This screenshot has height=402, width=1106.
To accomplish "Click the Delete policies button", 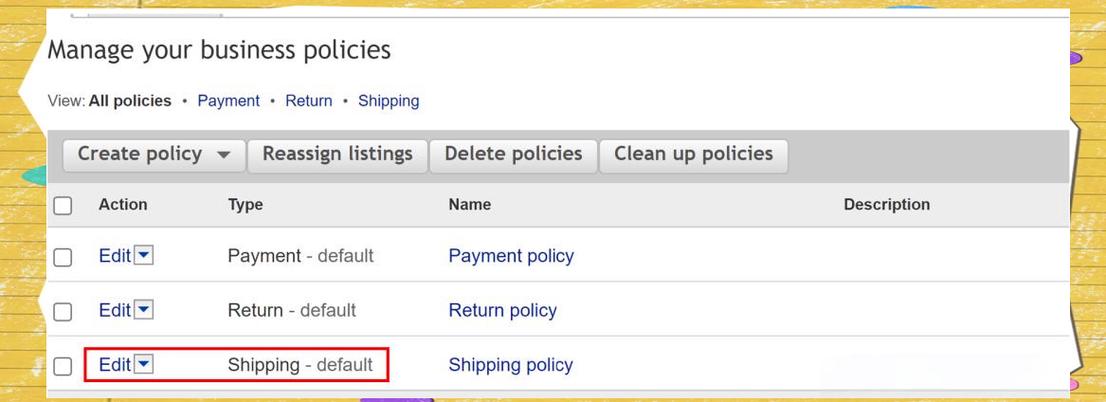I will pyautogui.click(x=513, y=155).
